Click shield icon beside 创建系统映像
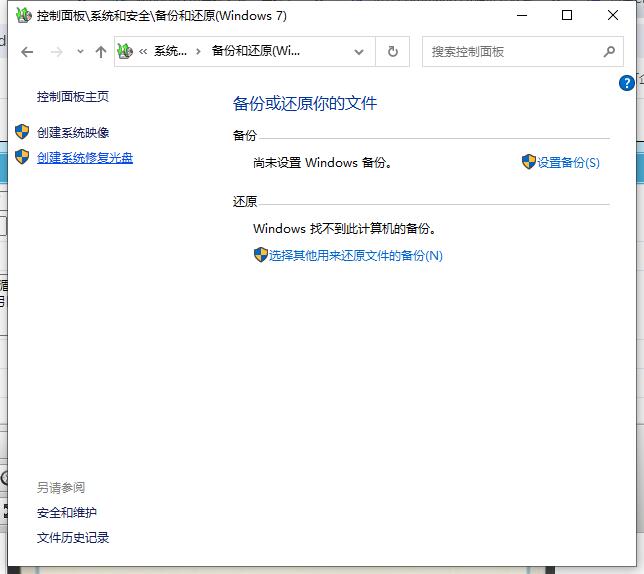 pos(22,132)
